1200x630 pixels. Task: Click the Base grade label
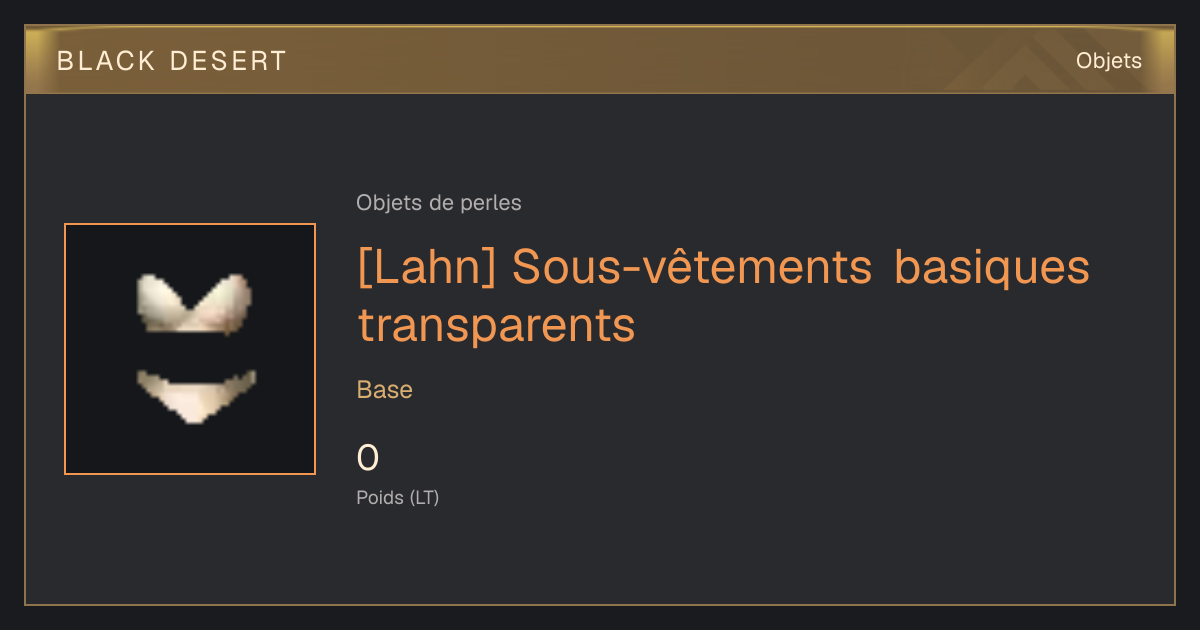[385, 390]
